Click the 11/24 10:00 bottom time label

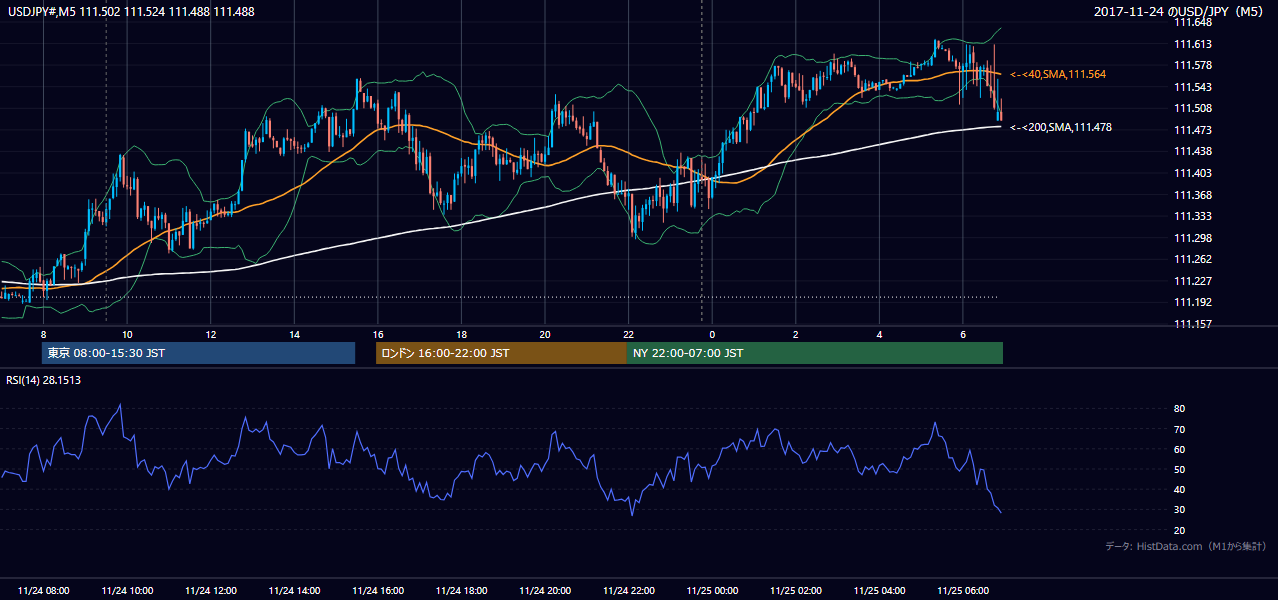tap(127, 591)
